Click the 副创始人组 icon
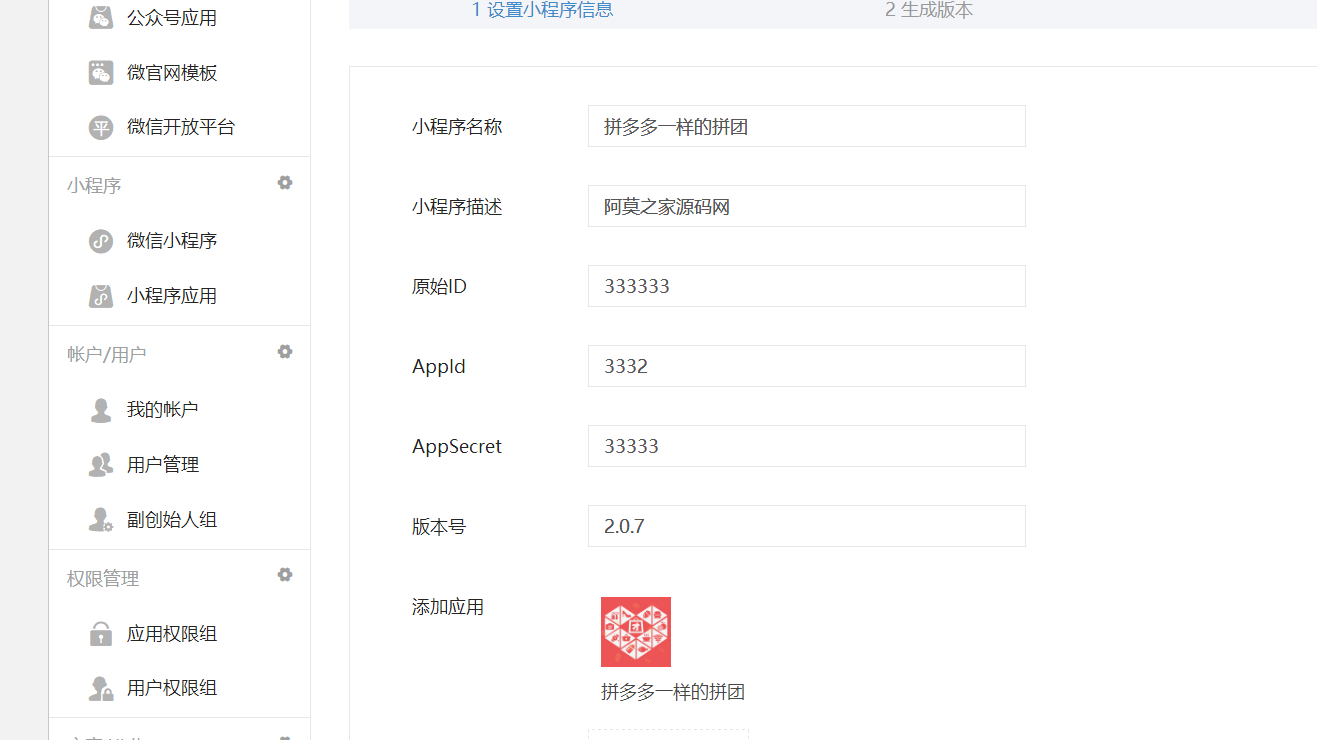 tap(101, 520)
